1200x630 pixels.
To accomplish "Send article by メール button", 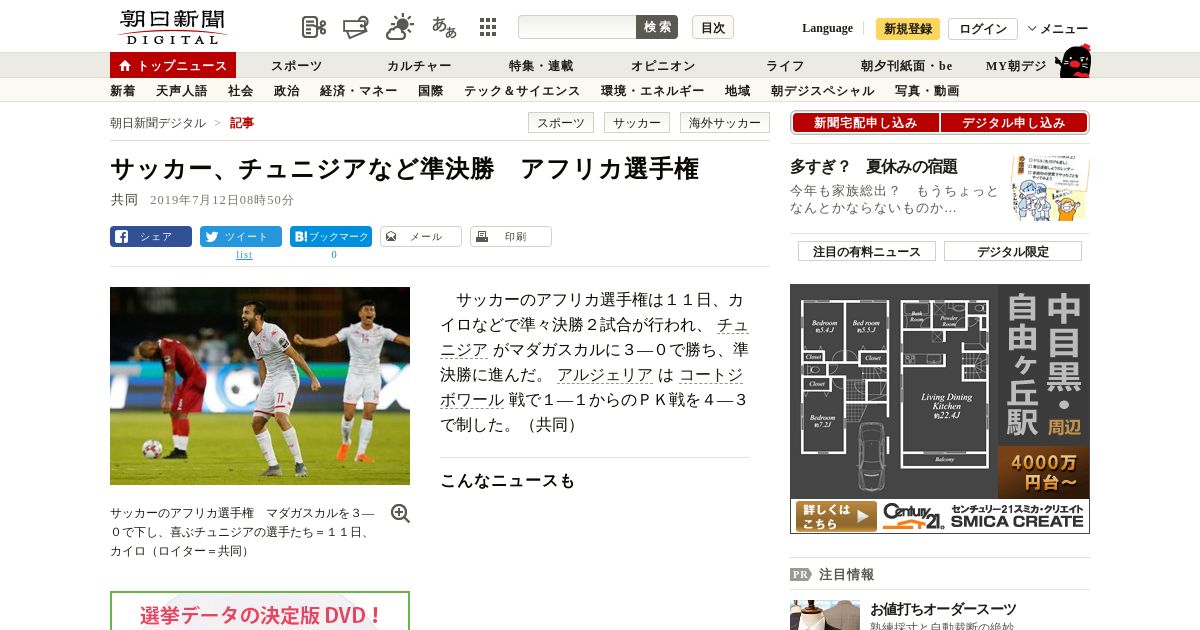I will (421, 237).
